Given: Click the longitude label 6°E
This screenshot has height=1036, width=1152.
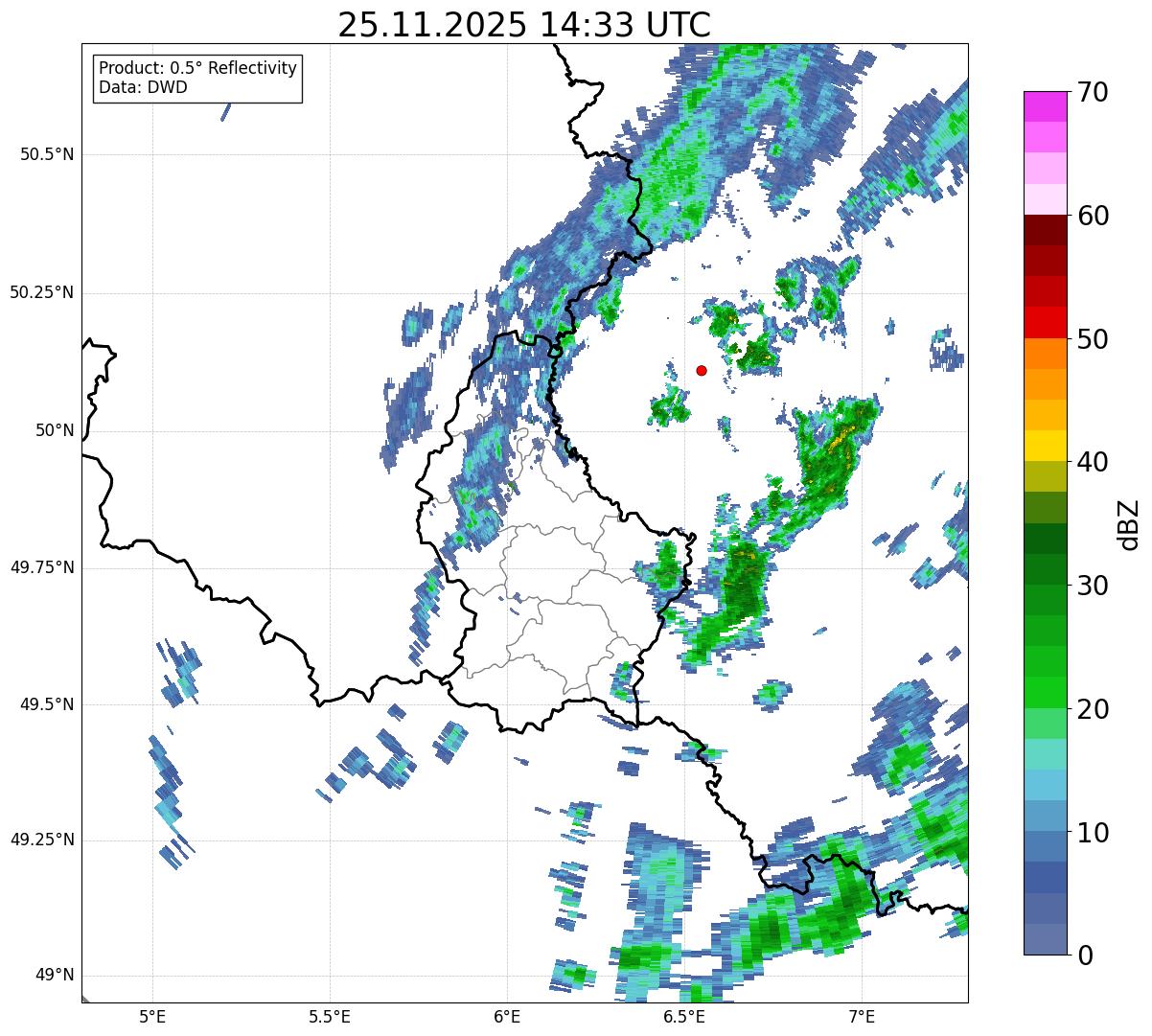Looking at the screenshot, I should coord(507,1016).
